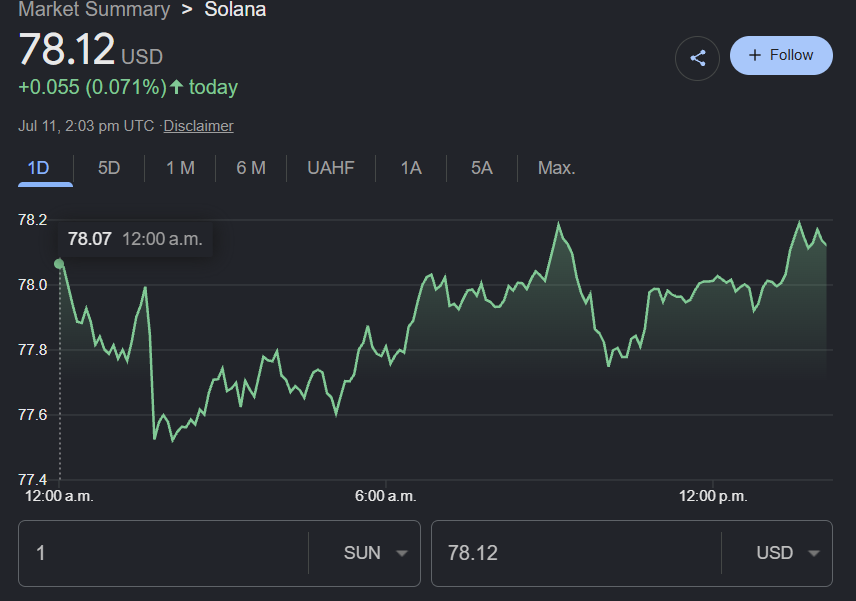
Task: Select the 1D chart range tab
Action: (38, 168)
